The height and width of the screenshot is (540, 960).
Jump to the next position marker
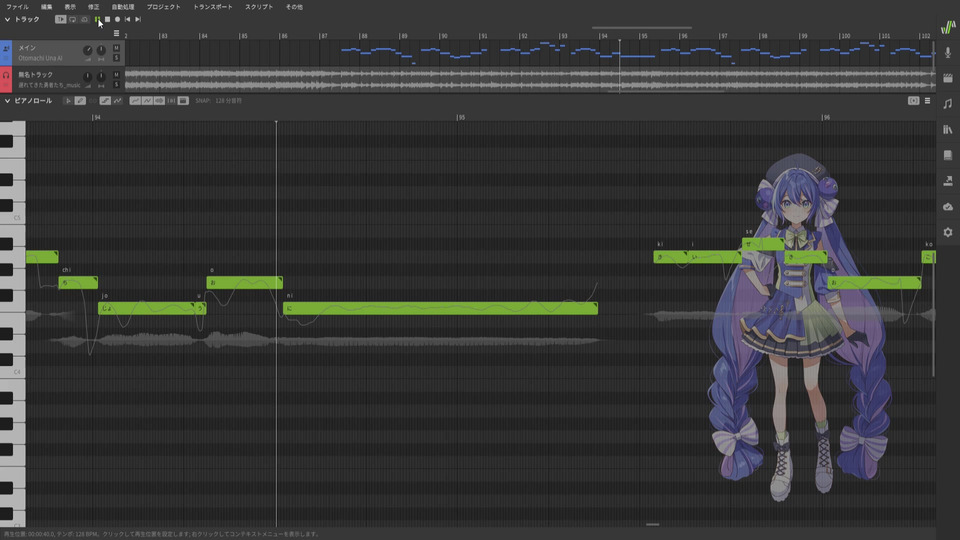click(x=138, y=20)
